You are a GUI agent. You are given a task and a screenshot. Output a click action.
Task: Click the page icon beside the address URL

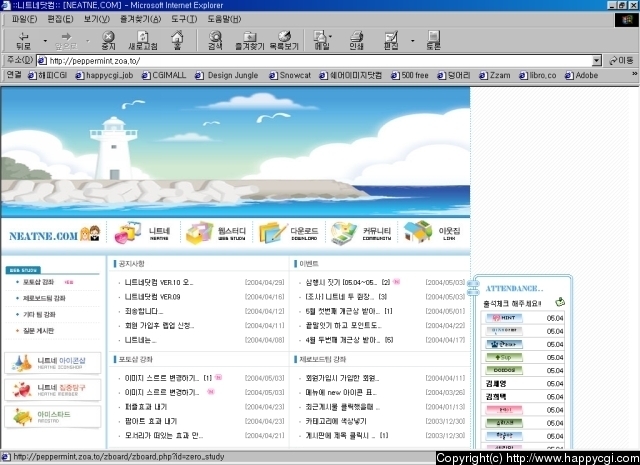tap(42, 61)
